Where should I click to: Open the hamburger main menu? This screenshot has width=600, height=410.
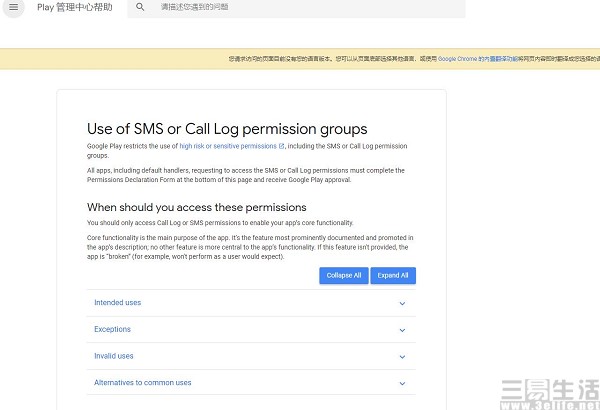(x=13, y=7)
